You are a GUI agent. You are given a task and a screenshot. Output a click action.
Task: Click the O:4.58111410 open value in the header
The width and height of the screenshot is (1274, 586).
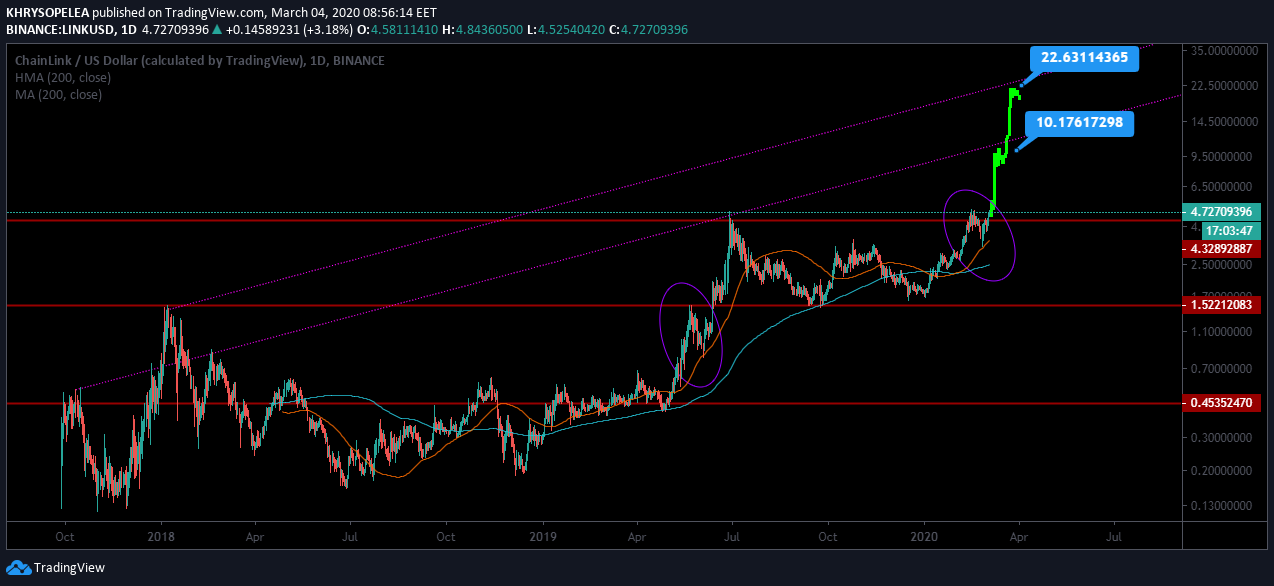tap(398, 30)
